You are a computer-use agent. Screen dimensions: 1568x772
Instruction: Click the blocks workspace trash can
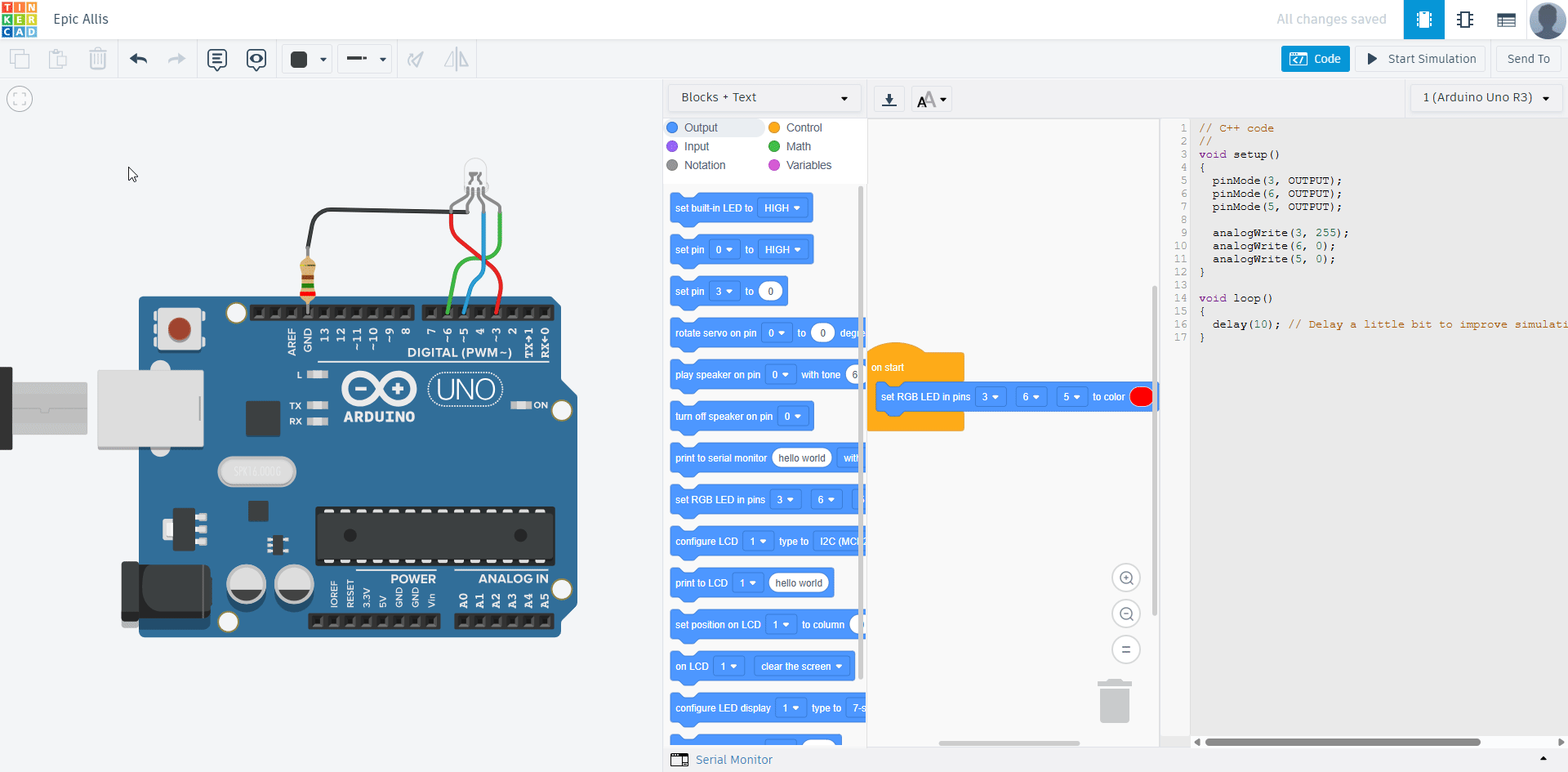pyautogui.click(x=1115, y=701)
